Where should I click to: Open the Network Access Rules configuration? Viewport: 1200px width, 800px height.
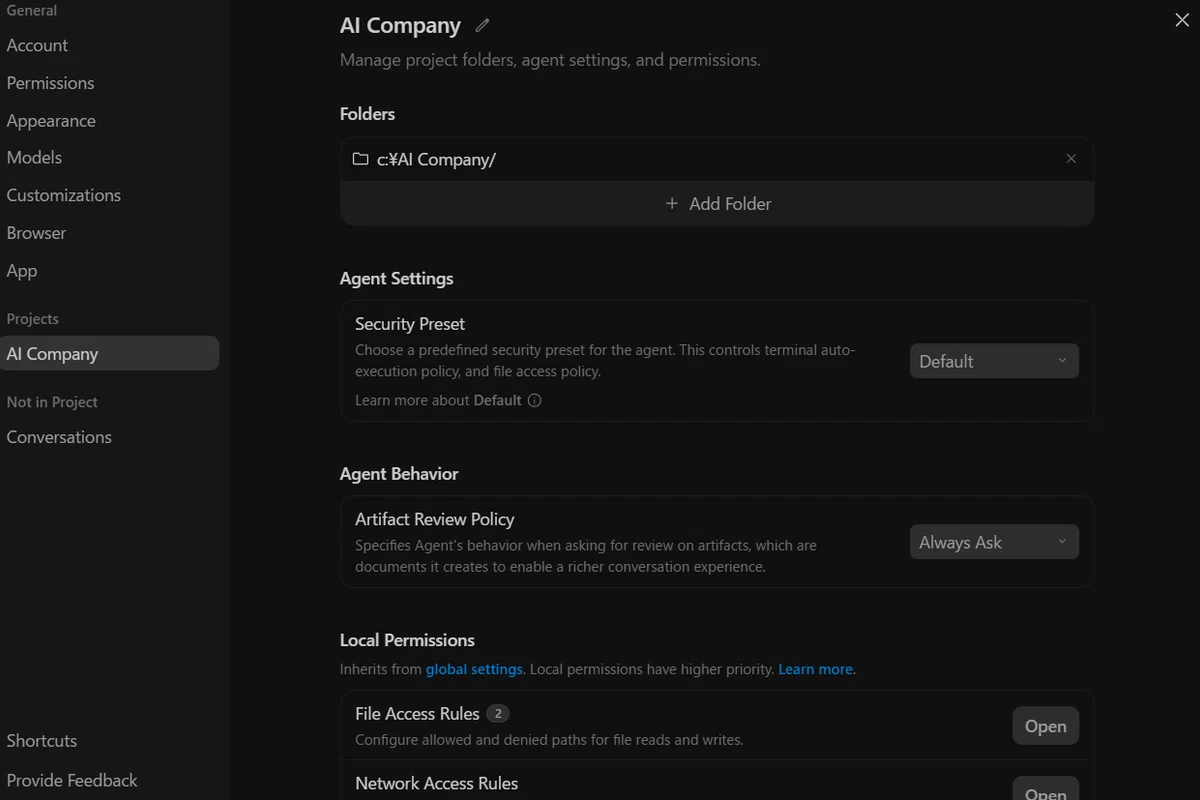pyautogui.click(x=1045, y=790)
